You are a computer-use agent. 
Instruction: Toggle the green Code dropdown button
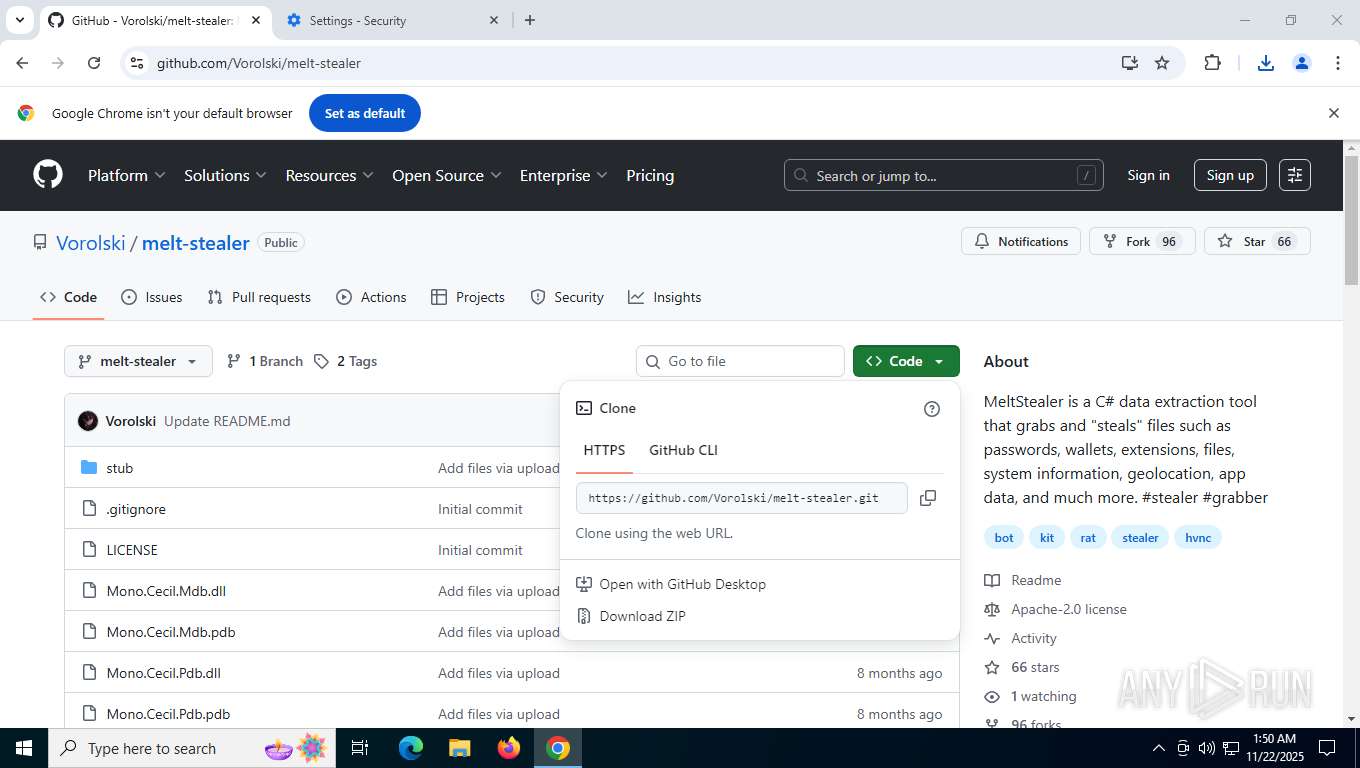[906, 361]
